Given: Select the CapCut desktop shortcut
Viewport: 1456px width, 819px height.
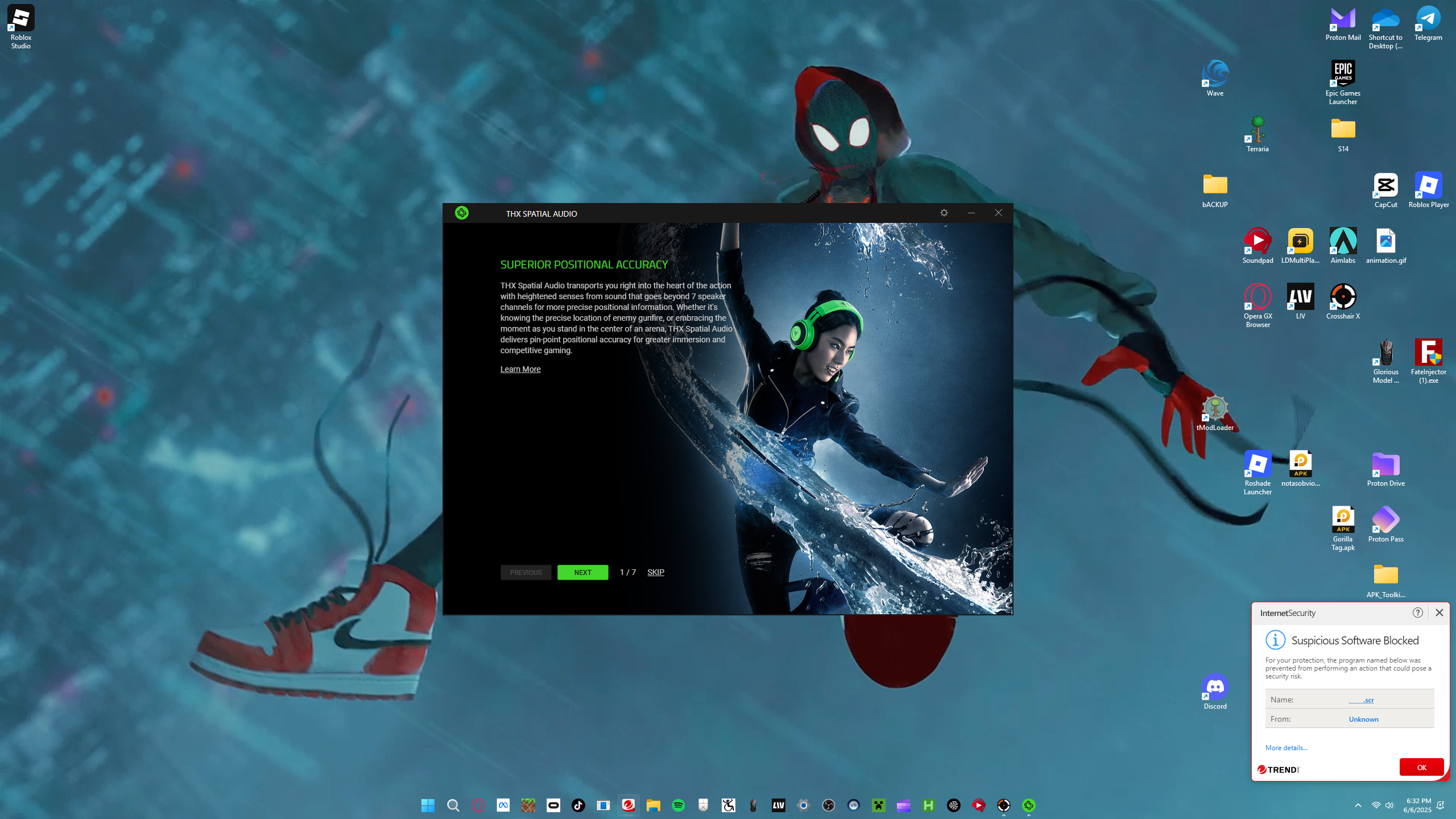Looking at the screenshot, I should click(x=1385, y=190).
